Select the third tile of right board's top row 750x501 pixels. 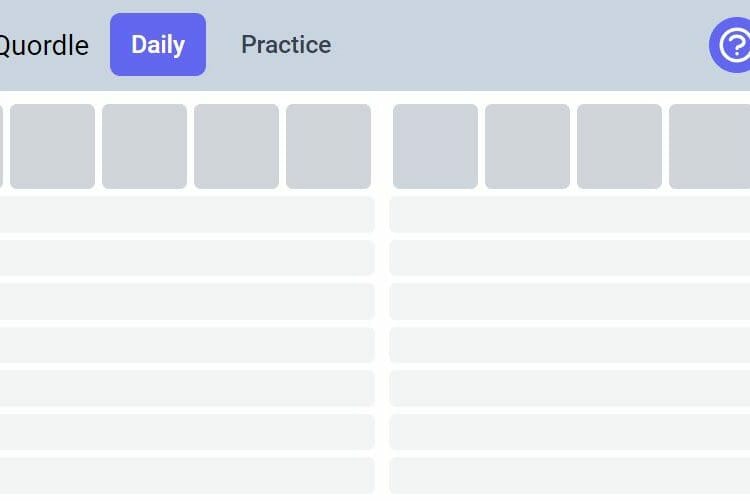619,146
